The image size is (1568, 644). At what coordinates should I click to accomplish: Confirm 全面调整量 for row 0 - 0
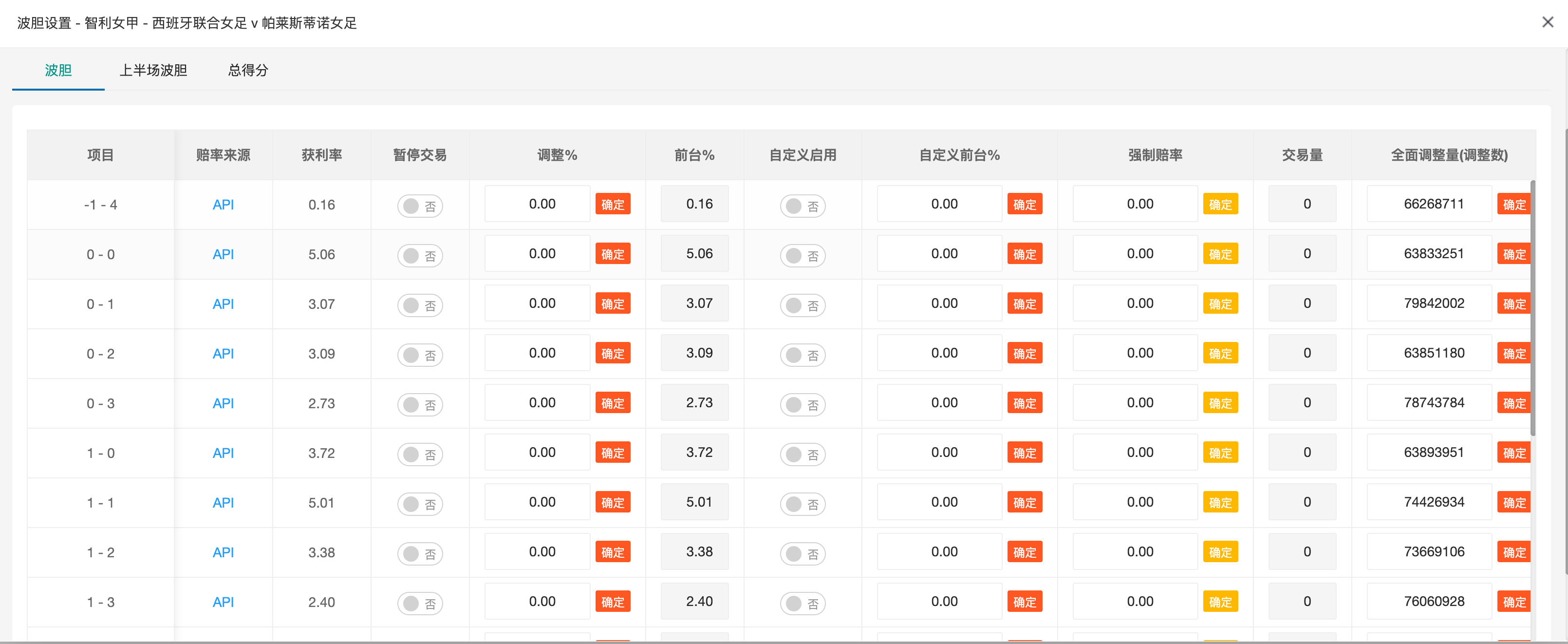[x=1514, y=254]
